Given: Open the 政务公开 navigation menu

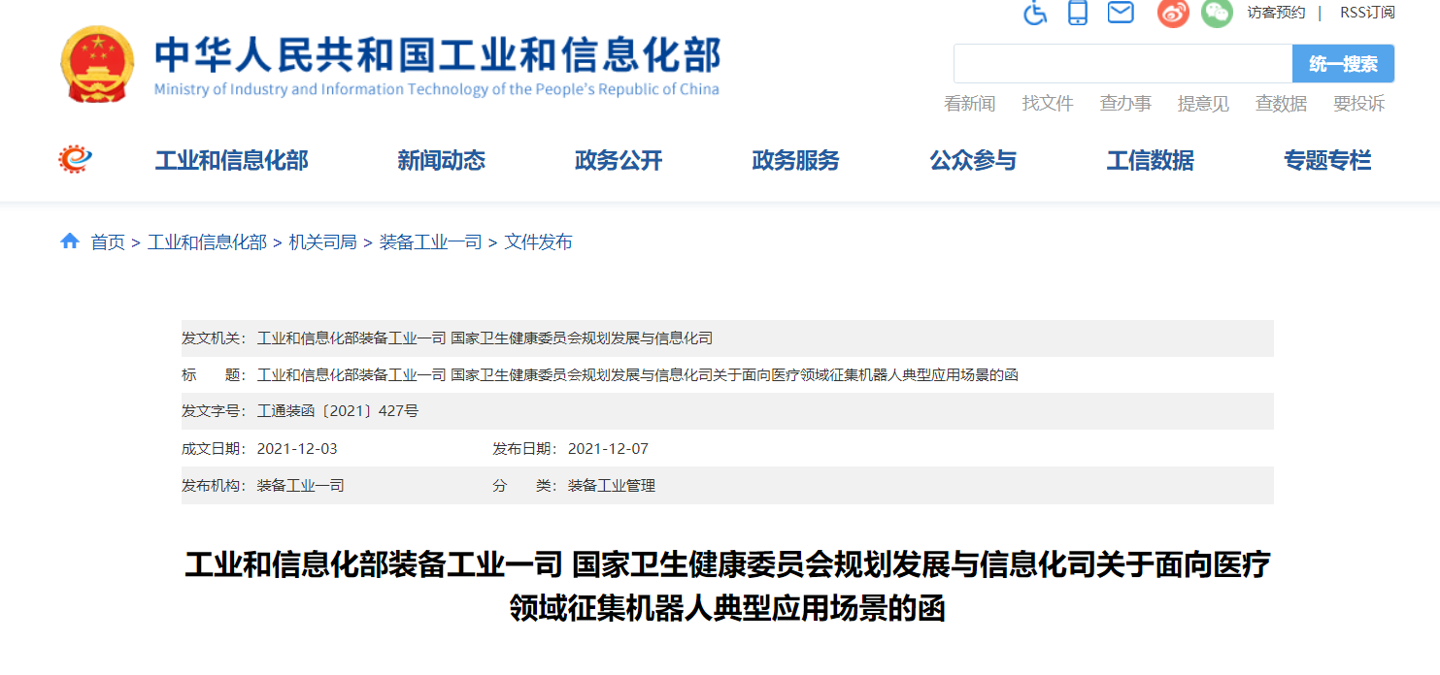Looking at the screenshot, I should coord(617,160).
